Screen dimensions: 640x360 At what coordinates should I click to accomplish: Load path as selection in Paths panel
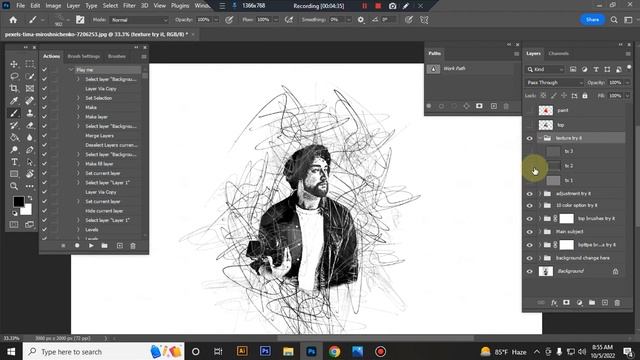coord(454,106)
